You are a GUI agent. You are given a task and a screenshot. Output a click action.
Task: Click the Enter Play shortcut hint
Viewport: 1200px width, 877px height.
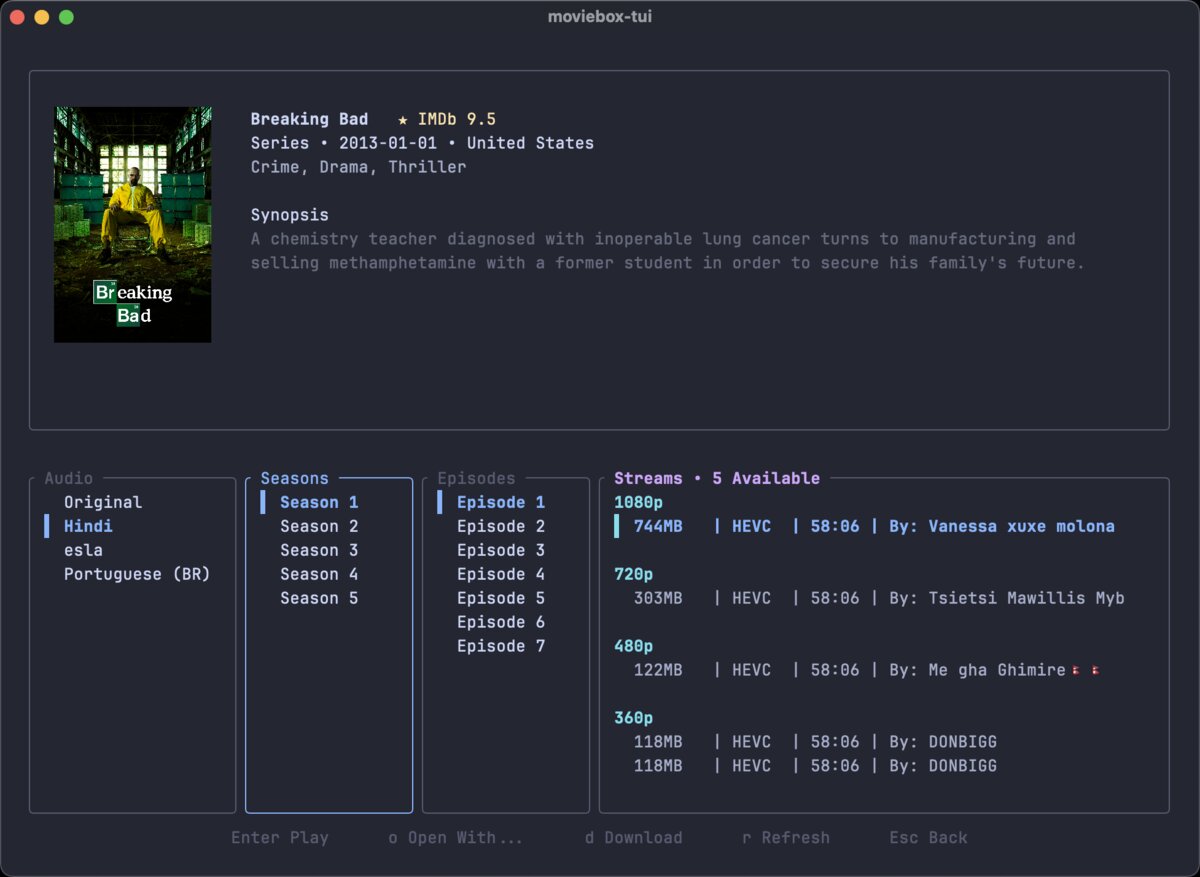coord(280,838)
